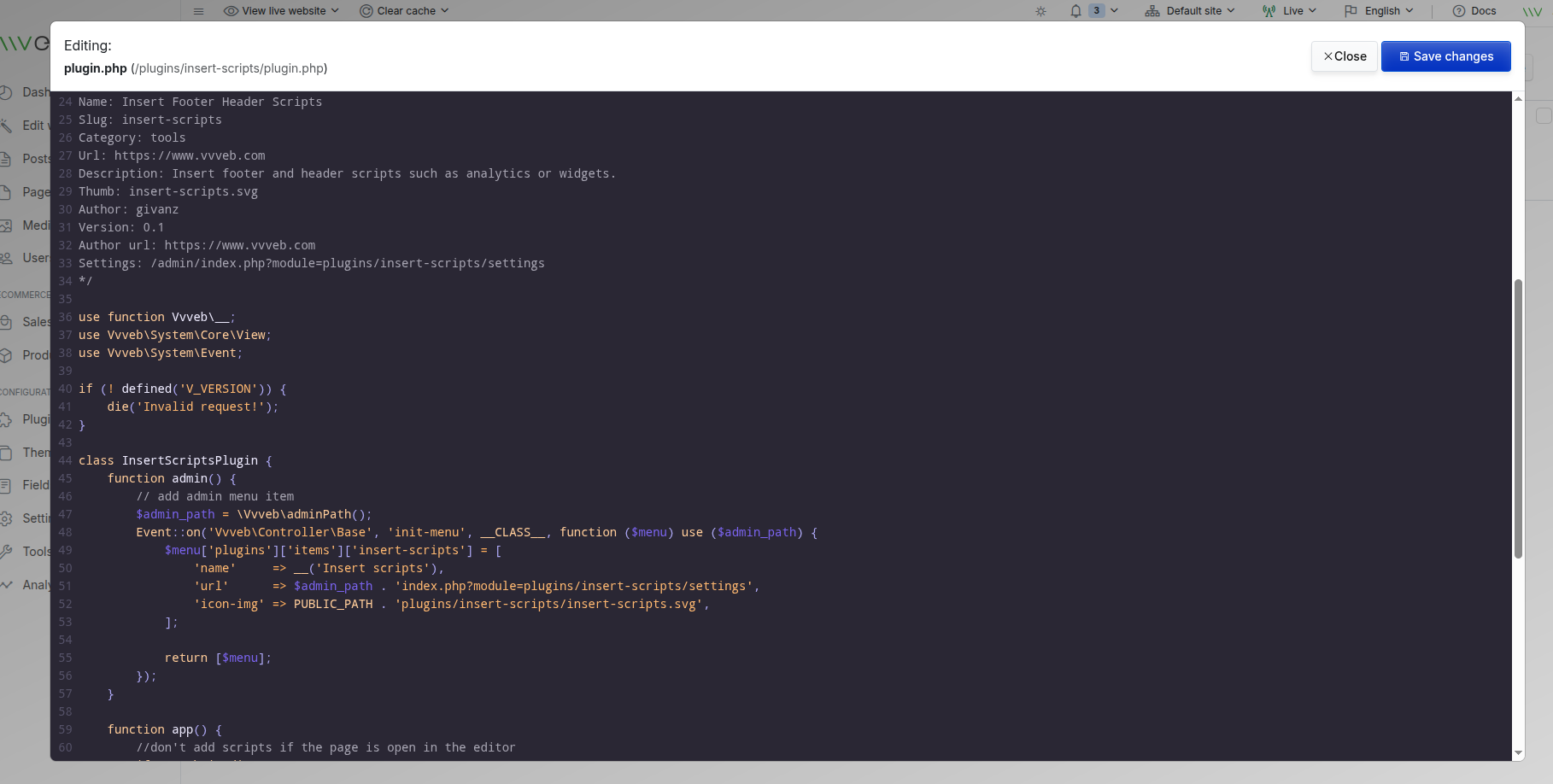
Task: Toggle dark mode with the sun icon
Action: [x=1040, y=10]
